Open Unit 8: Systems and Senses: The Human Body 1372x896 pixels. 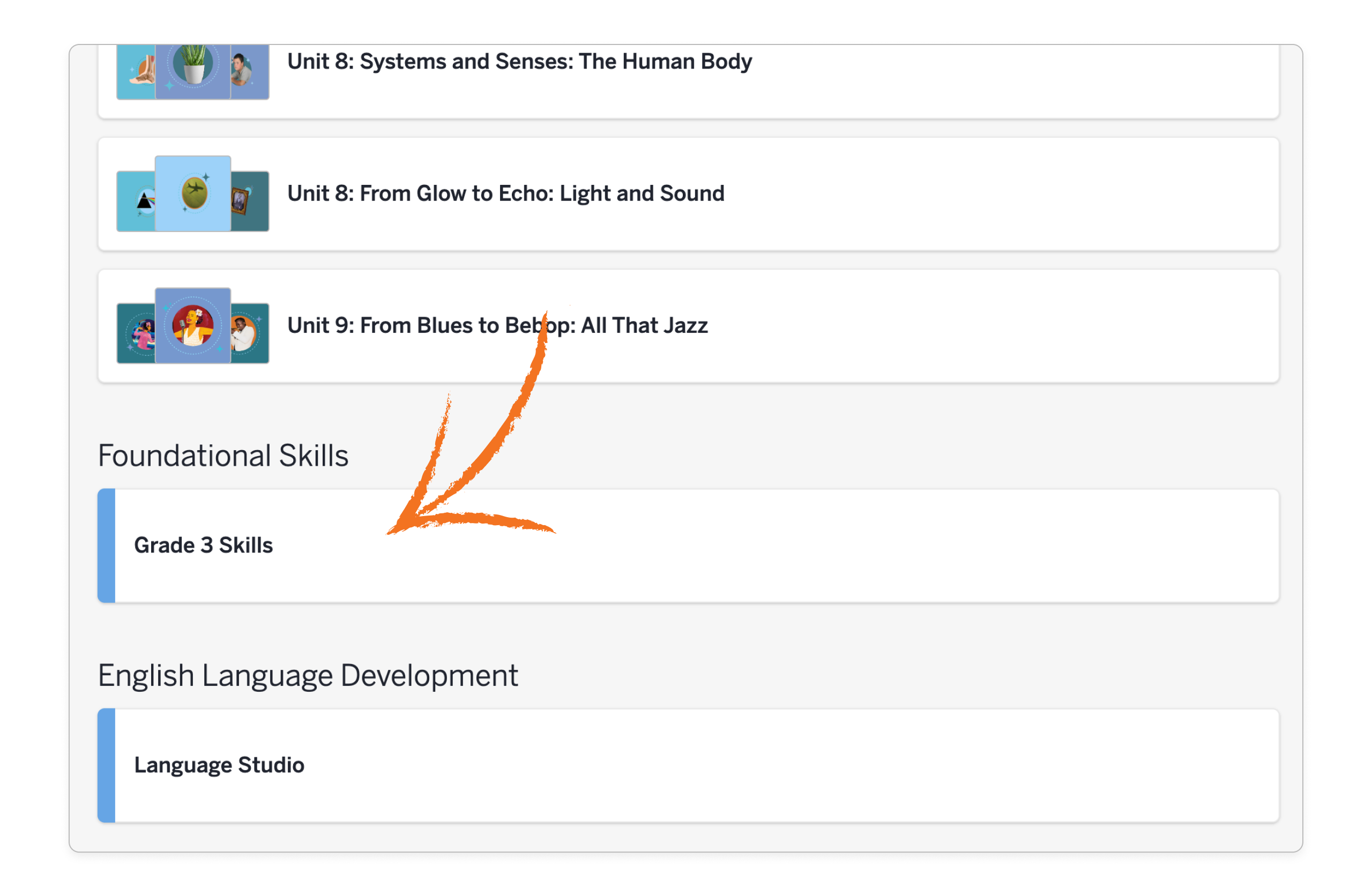(519, 62)
